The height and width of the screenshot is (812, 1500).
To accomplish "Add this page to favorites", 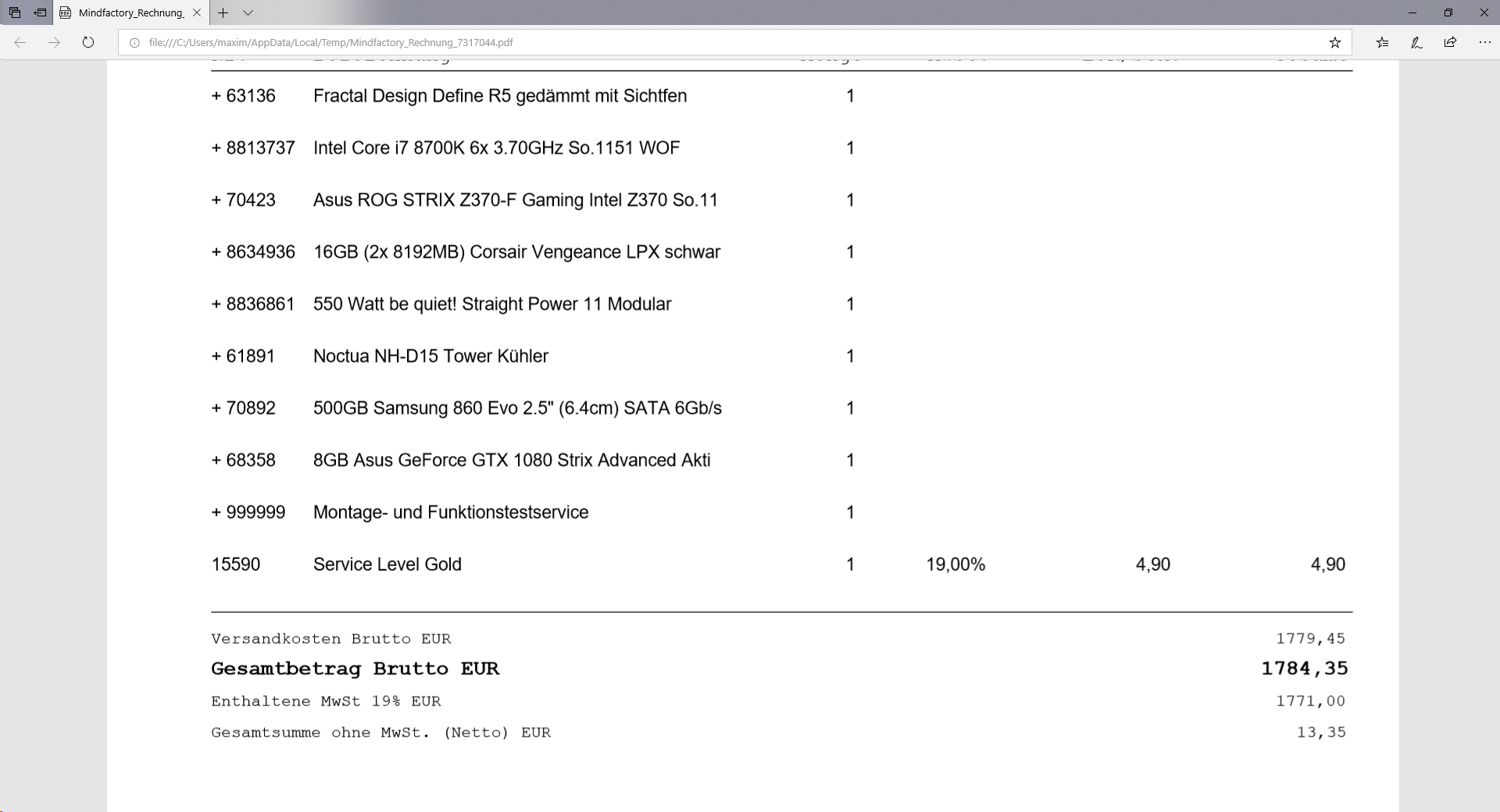I will tap(1335, 42).
